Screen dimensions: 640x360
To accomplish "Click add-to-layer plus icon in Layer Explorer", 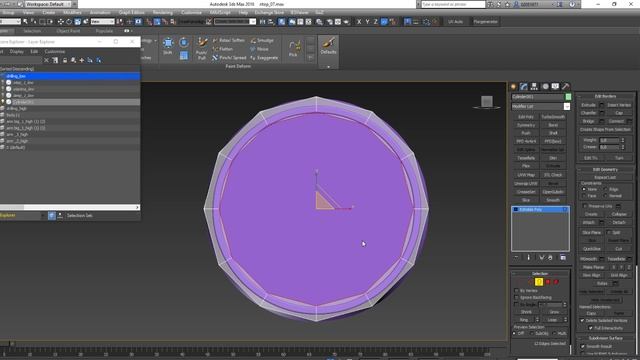I will (82, 60).
